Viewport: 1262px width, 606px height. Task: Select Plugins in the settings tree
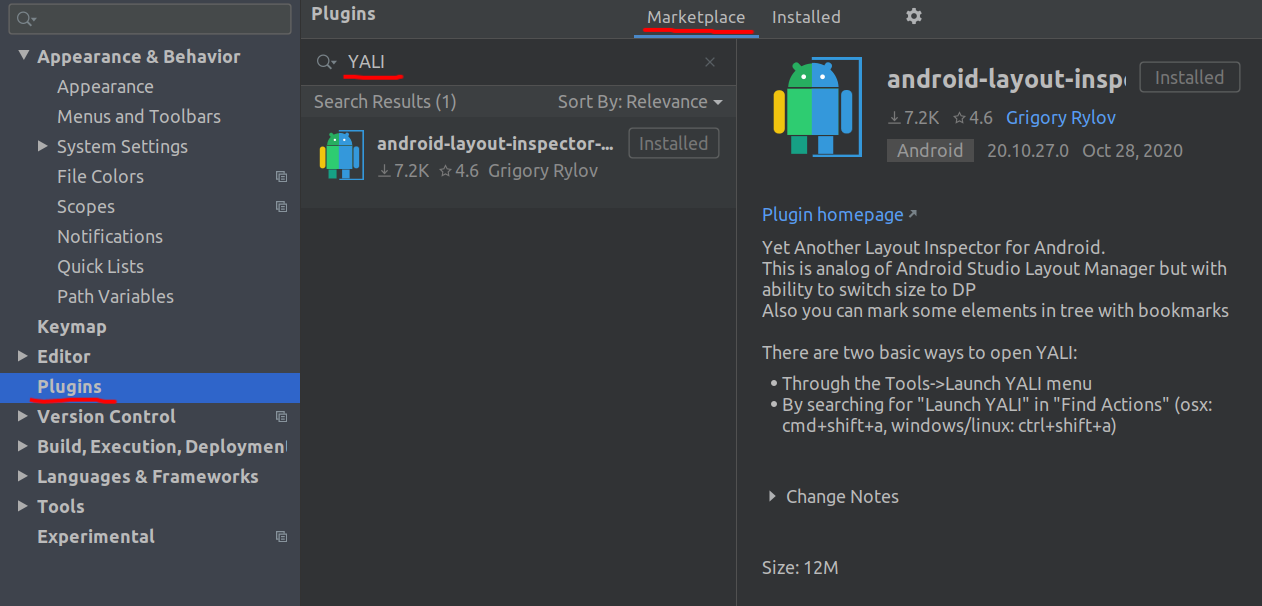click(150, 387)
